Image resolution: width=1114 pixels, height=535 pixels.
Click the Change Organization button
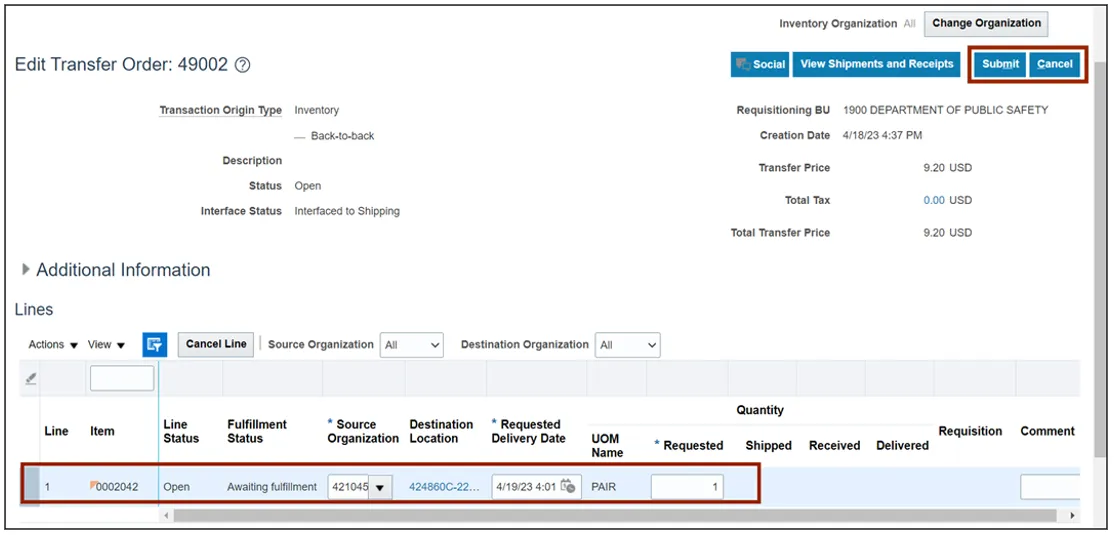[986, 23]
